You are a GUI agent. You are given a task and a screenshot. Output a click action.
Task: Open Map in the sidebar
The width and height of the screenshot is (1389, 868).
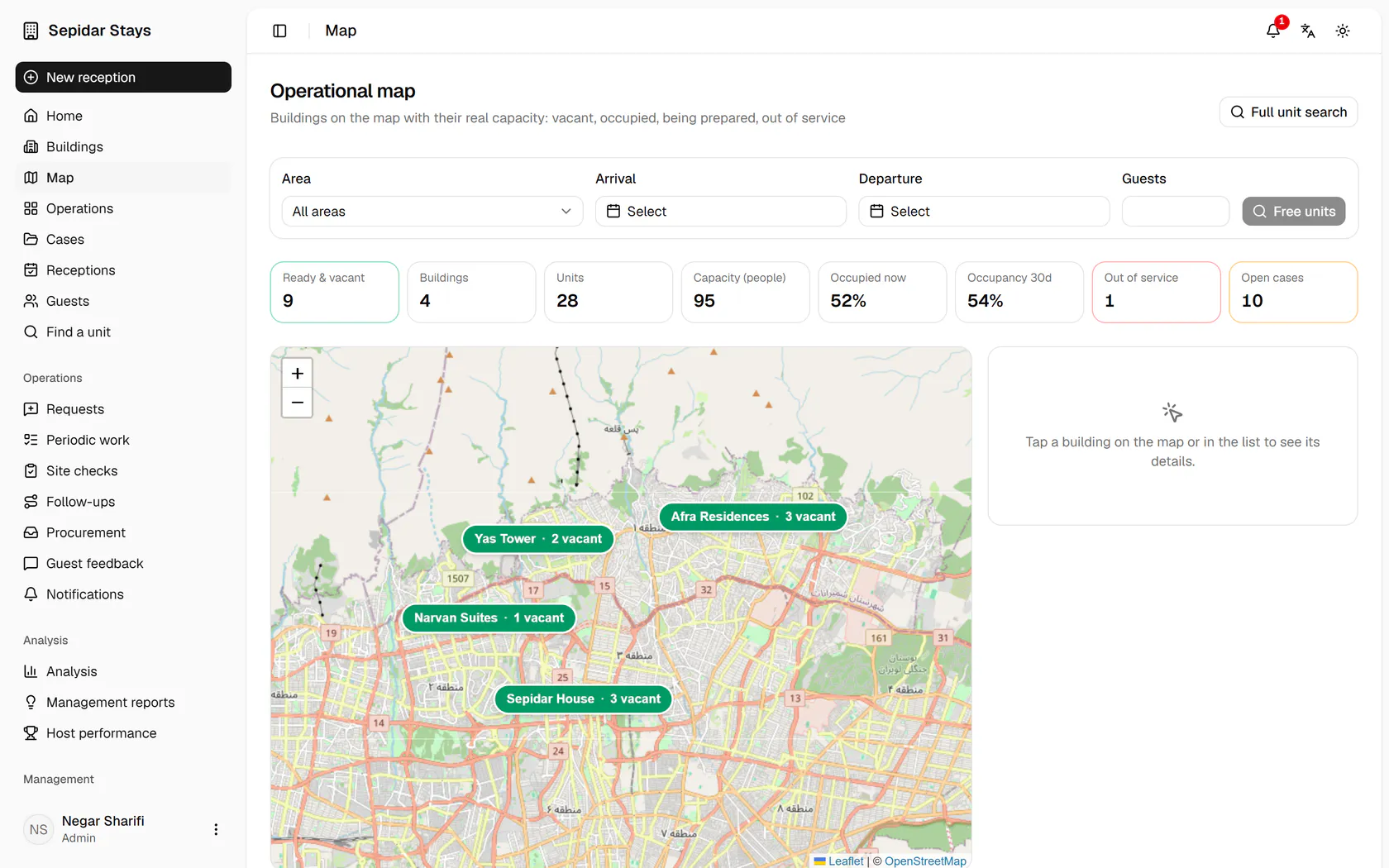point(123,178)
